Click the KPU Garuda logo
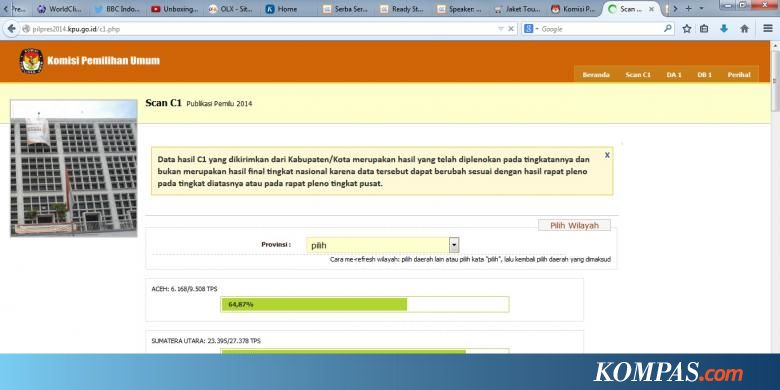 [31, 61]
